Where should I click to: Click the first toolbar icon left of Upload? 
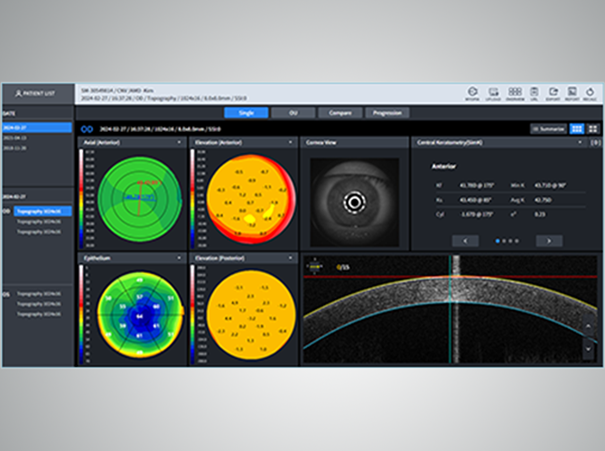pos(472,94)
